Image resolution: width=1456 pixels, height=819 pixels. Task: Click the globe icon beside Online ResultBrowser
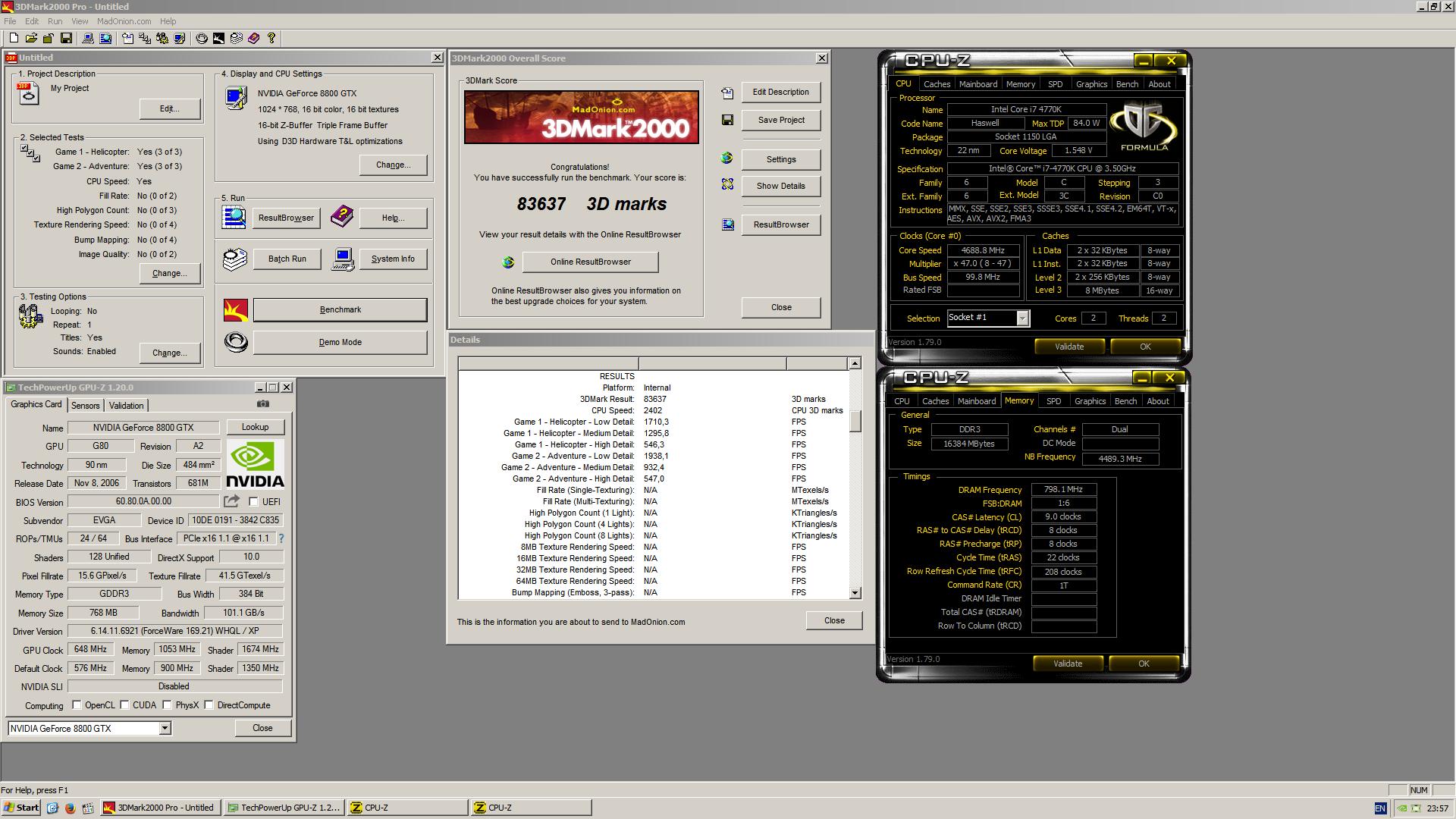click(508, 262)
